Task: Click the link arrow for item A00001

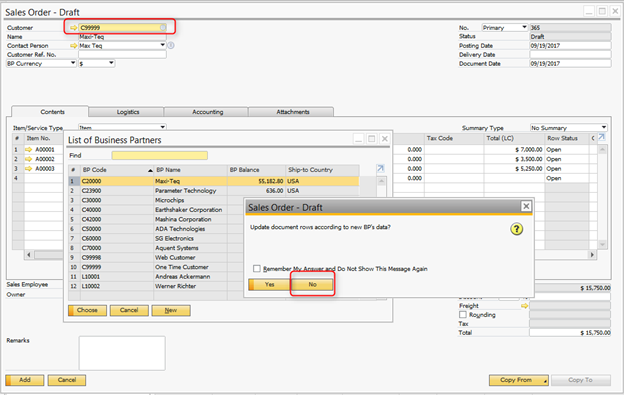Action: click(29, 150)
